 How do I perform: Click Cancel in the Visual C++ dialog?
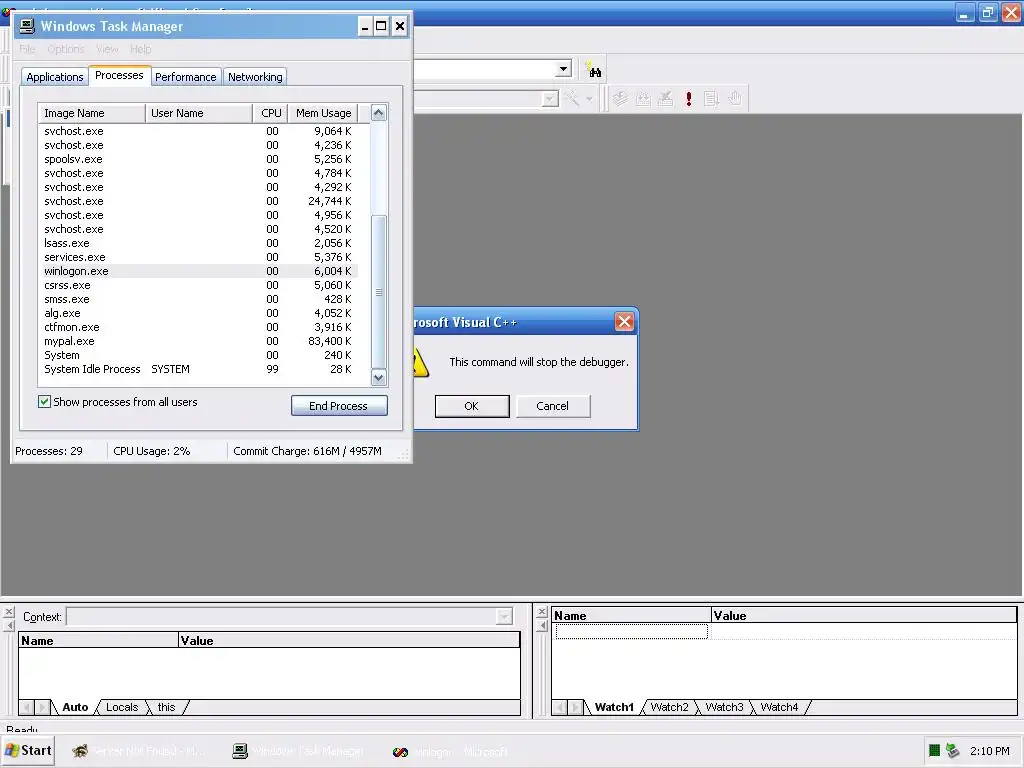(552, 406)
